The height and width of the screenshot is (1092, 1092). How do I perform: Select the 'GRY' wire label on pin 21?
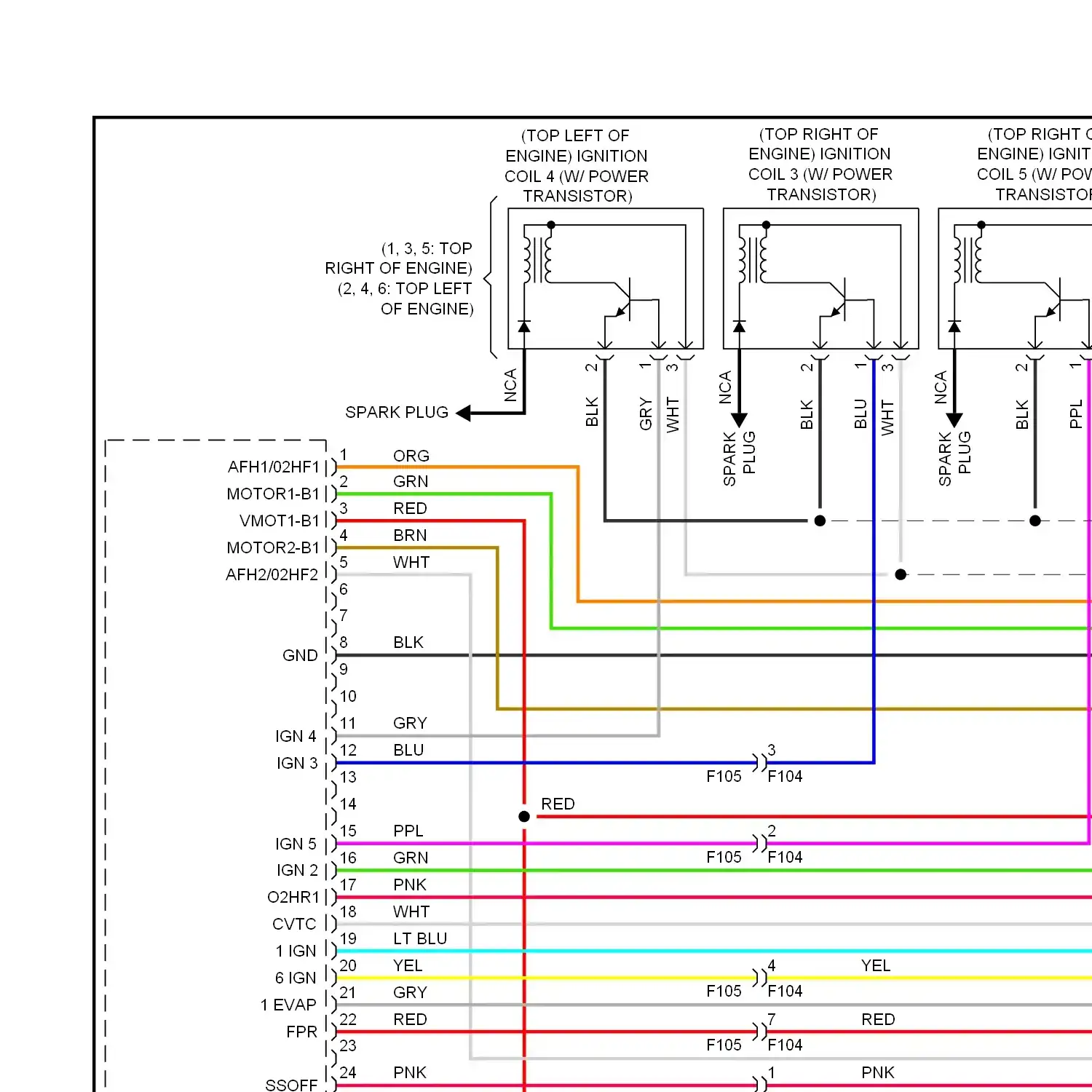click(410, 992)
